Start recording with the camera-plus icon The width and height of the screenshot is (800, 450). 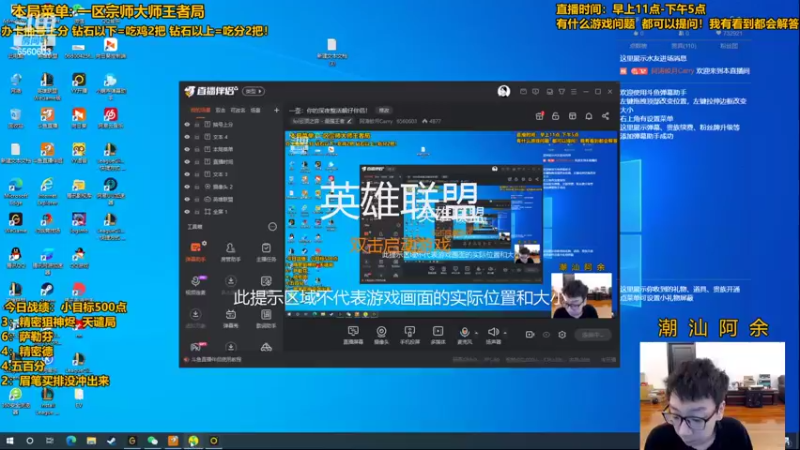[x=530, y=335]
